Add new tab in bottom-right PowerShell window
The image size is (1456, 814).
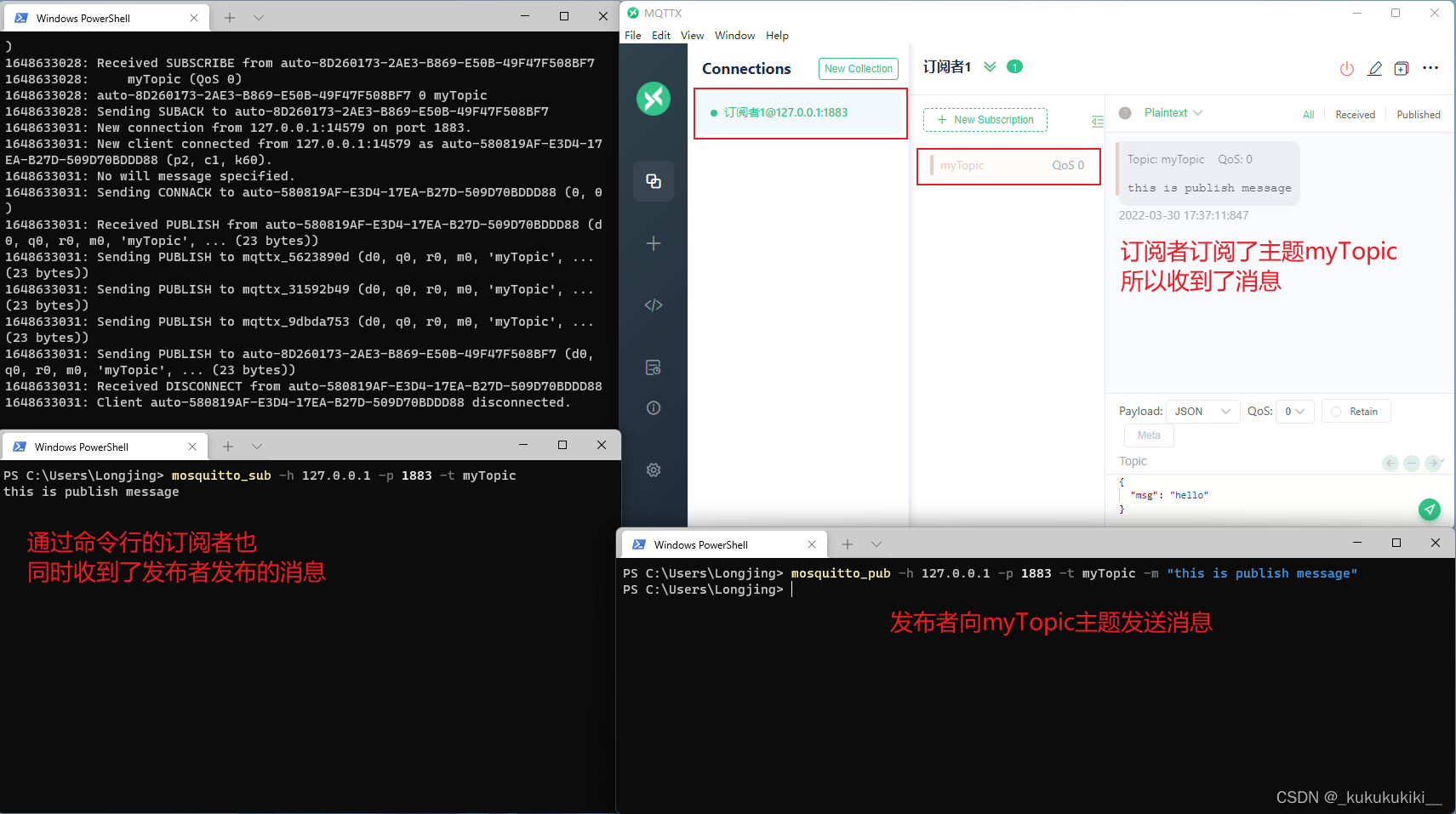[848, 544]
